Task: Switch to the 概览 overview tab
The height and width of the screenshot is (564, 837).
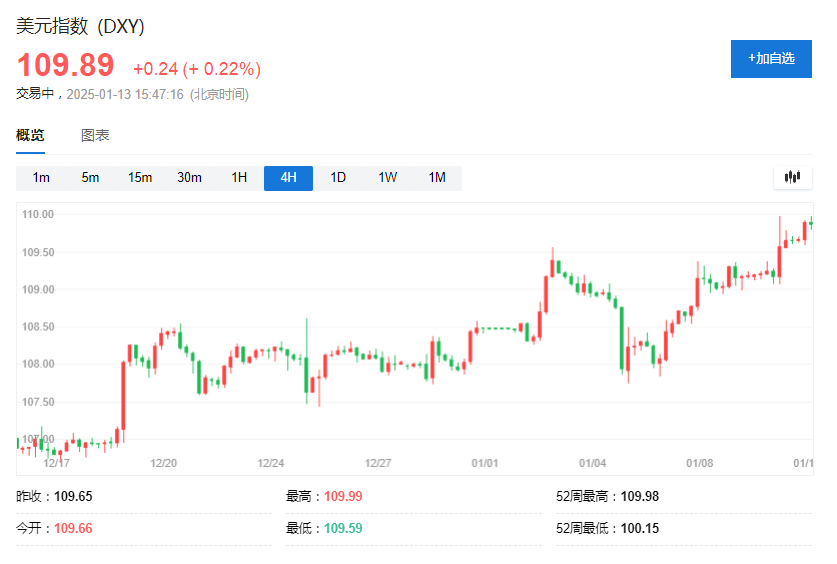Action: coord(30,136)
